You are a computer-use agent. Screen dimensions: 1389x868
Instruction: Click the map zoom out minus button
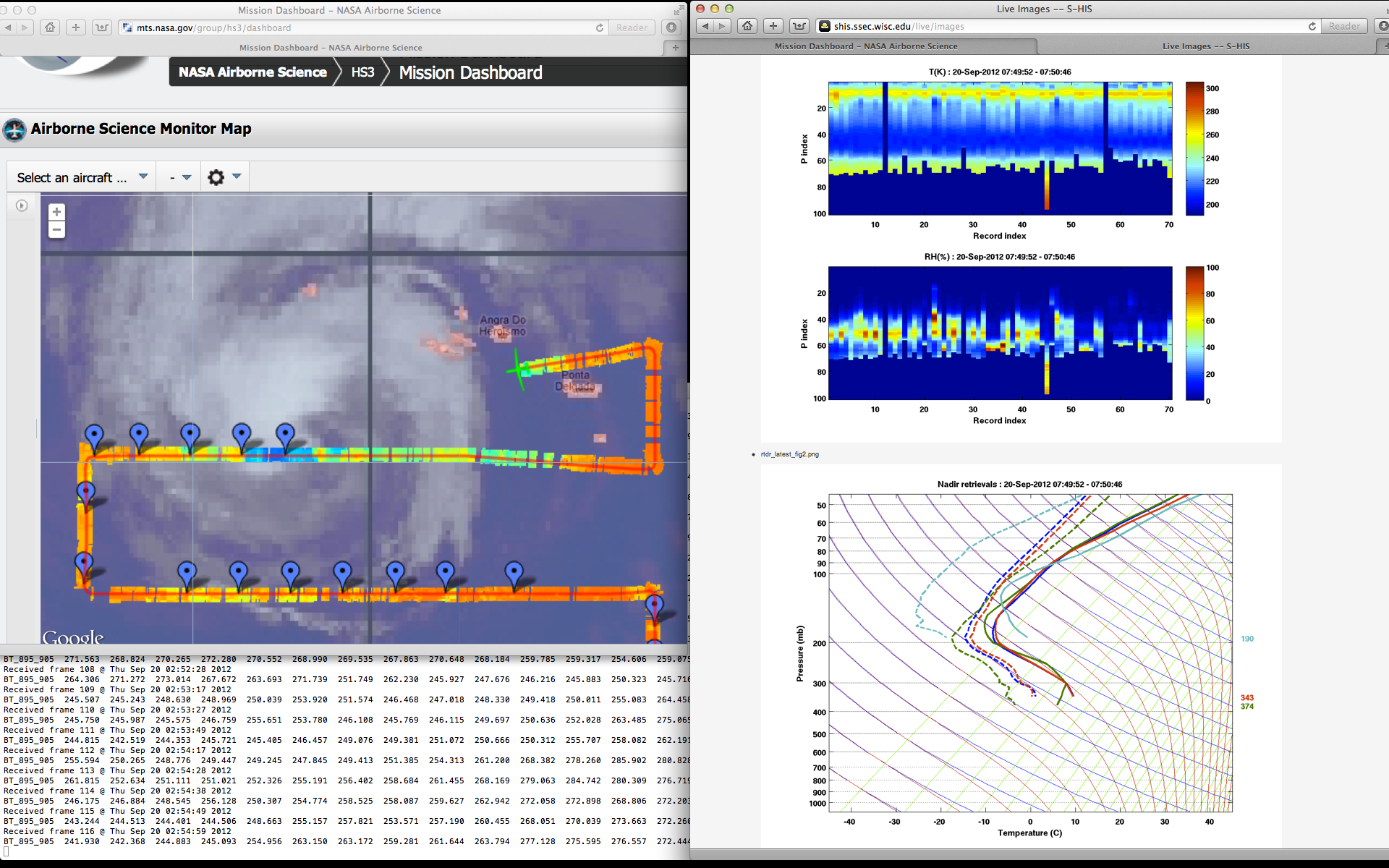point(56,230)
